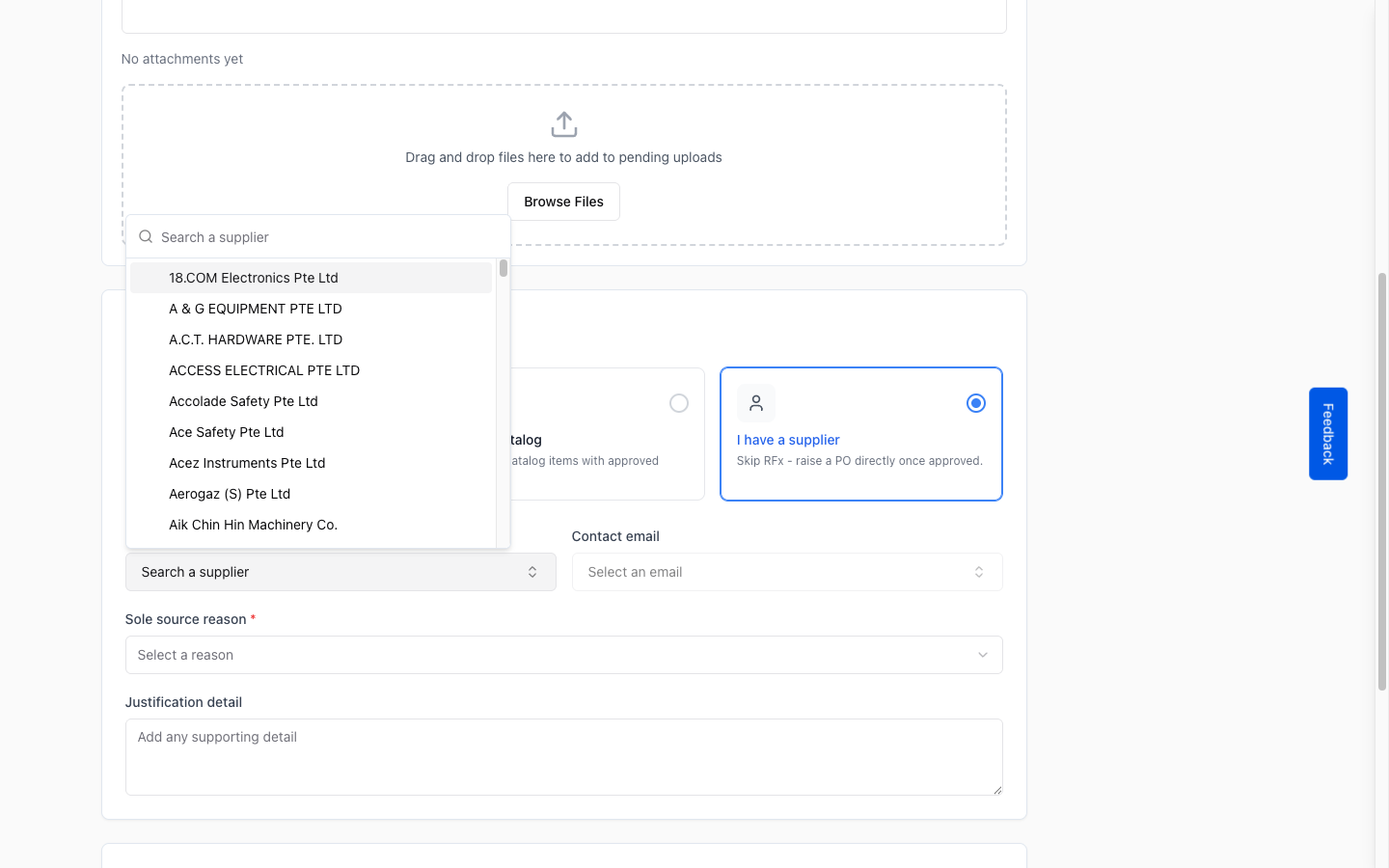The height and width of the screenshot is (868, 1389).
Task: Select Ace Safety Pte Ltd supplier
Action: coord(311,432)
